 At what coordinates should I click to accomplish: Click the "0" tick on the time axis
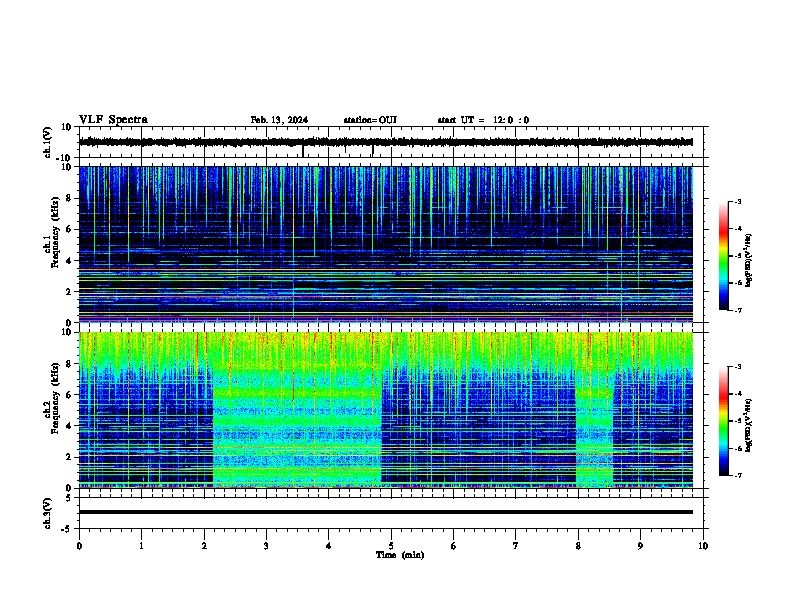79,546
